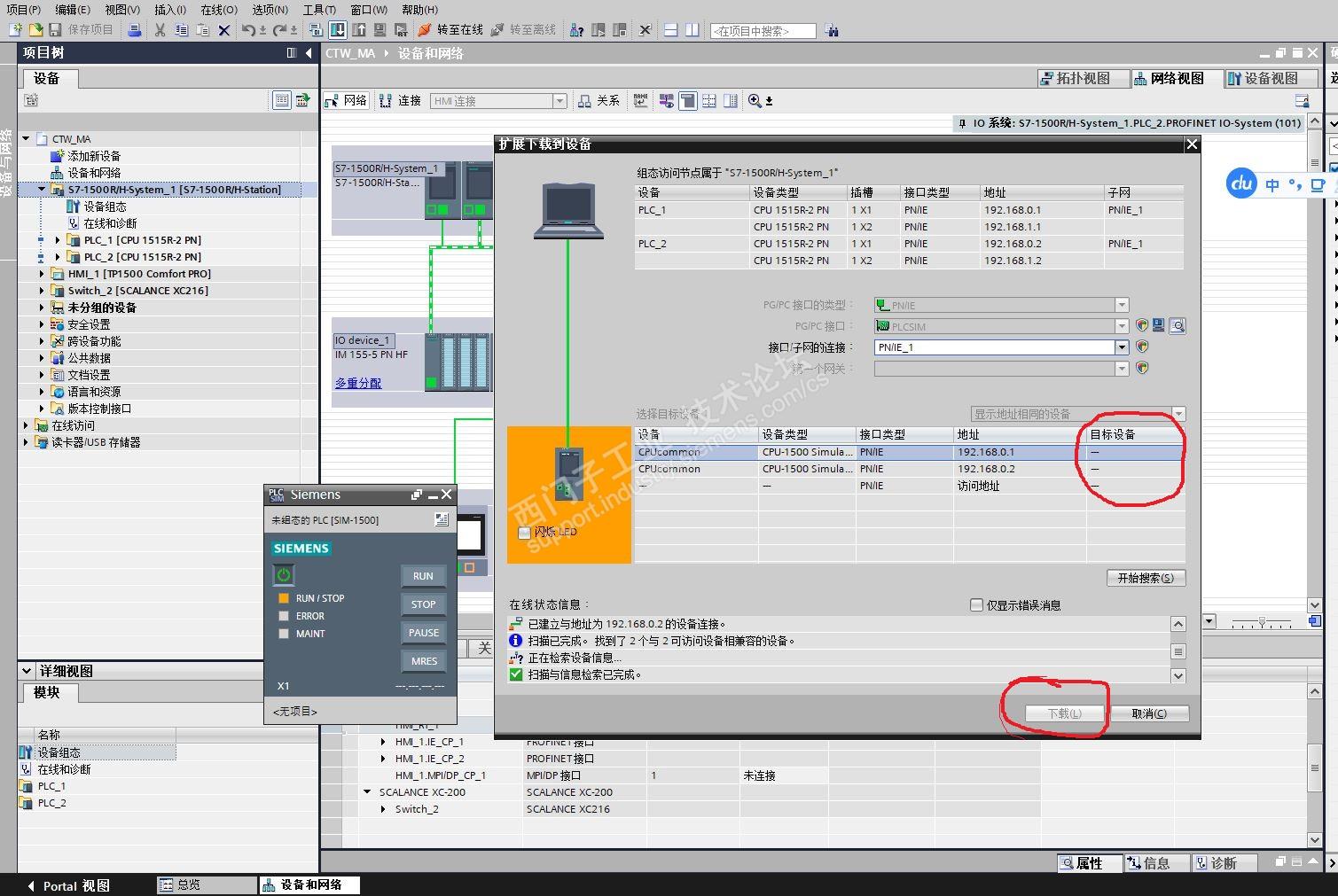This screenshot has width=1338, height=896.
Task: Select the 192.168.0.2 CPUcommon device row
Action: 909,469
